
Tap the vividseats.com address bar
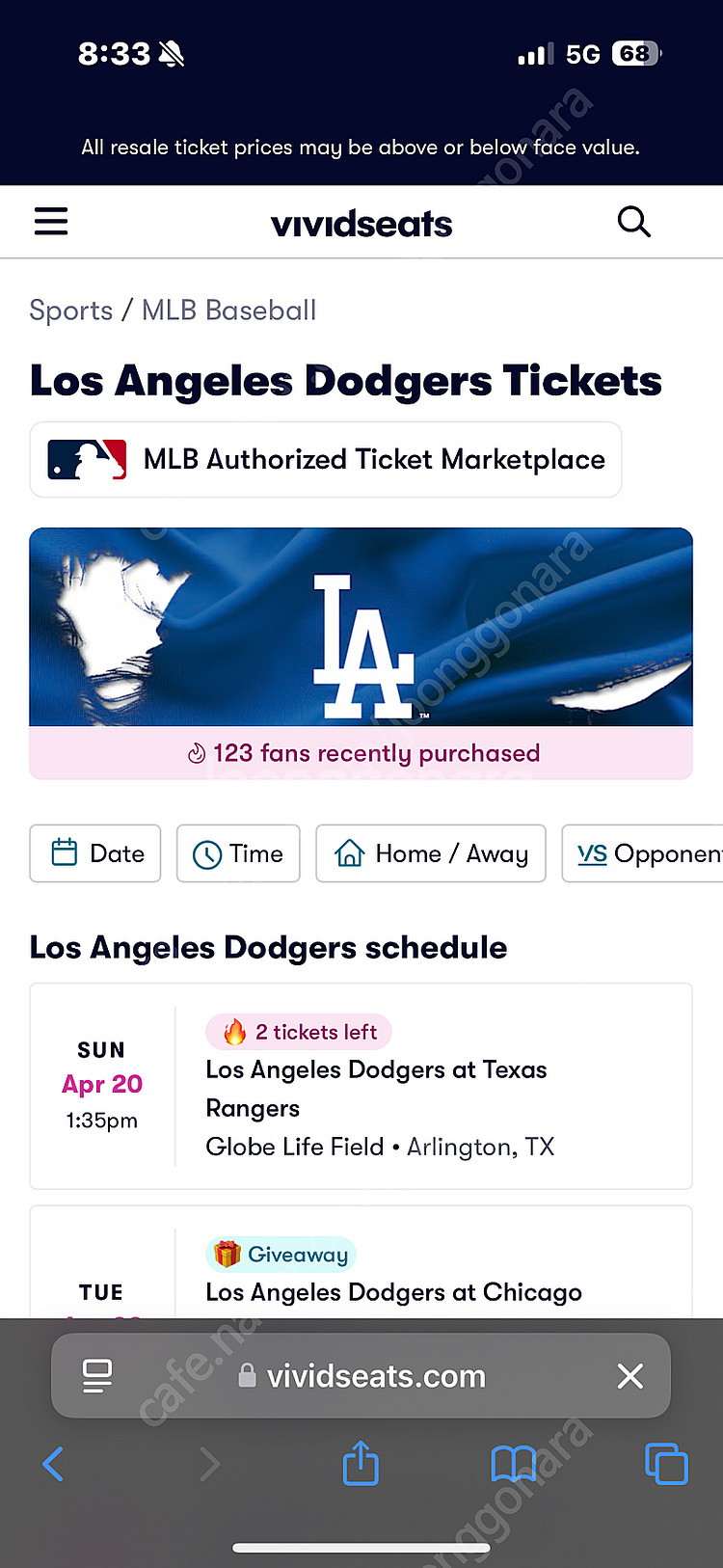pyautogui.click(x=376, y=1376)
